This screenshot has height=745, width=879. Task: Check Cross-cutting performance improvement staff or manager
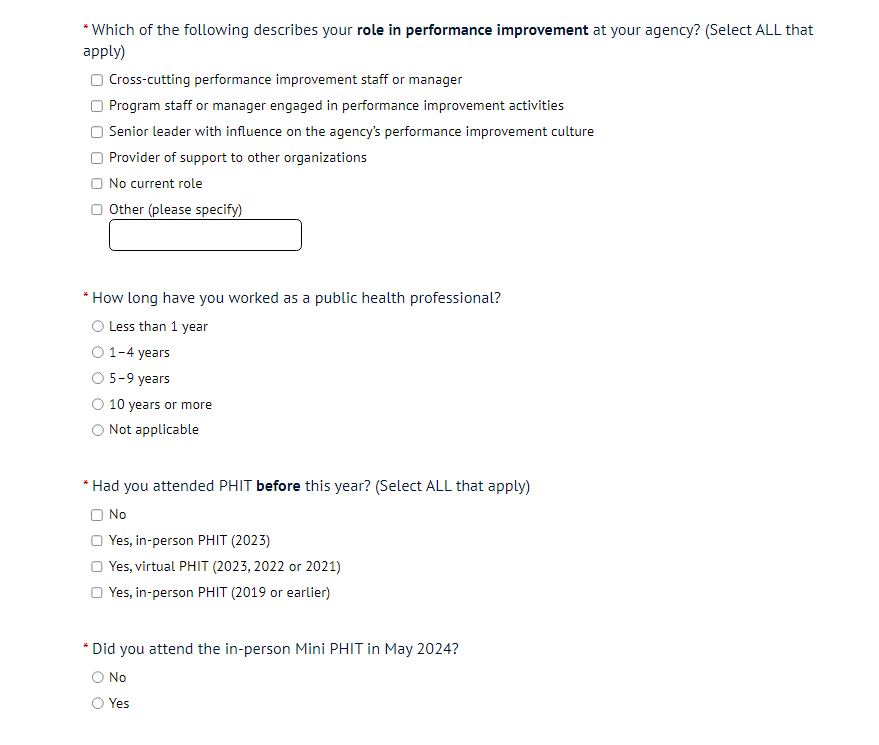point(97,80)
